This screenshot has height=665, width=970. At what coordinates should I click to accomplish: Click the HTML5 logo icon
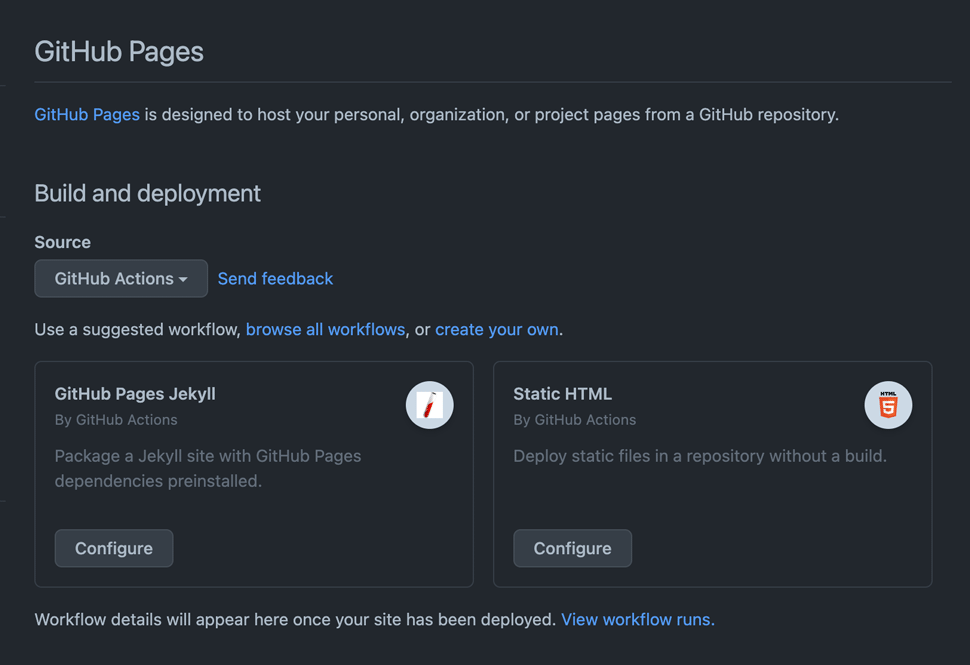(x=888, y=405)
